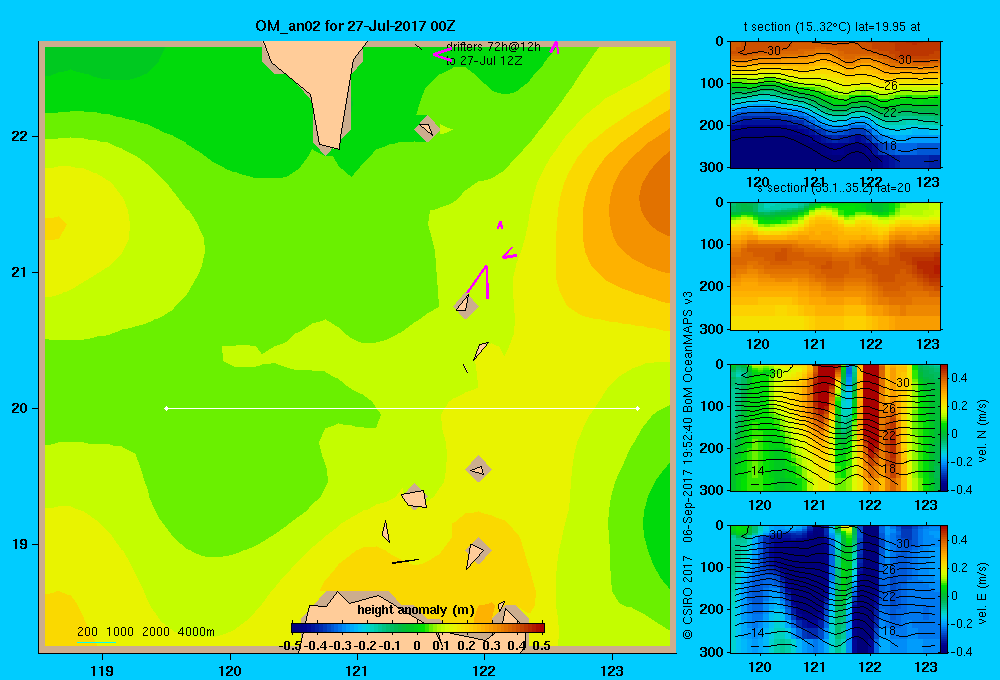Click the longitude 119 label on main map
Screen dimensions: 1000x680
(102, 670)
